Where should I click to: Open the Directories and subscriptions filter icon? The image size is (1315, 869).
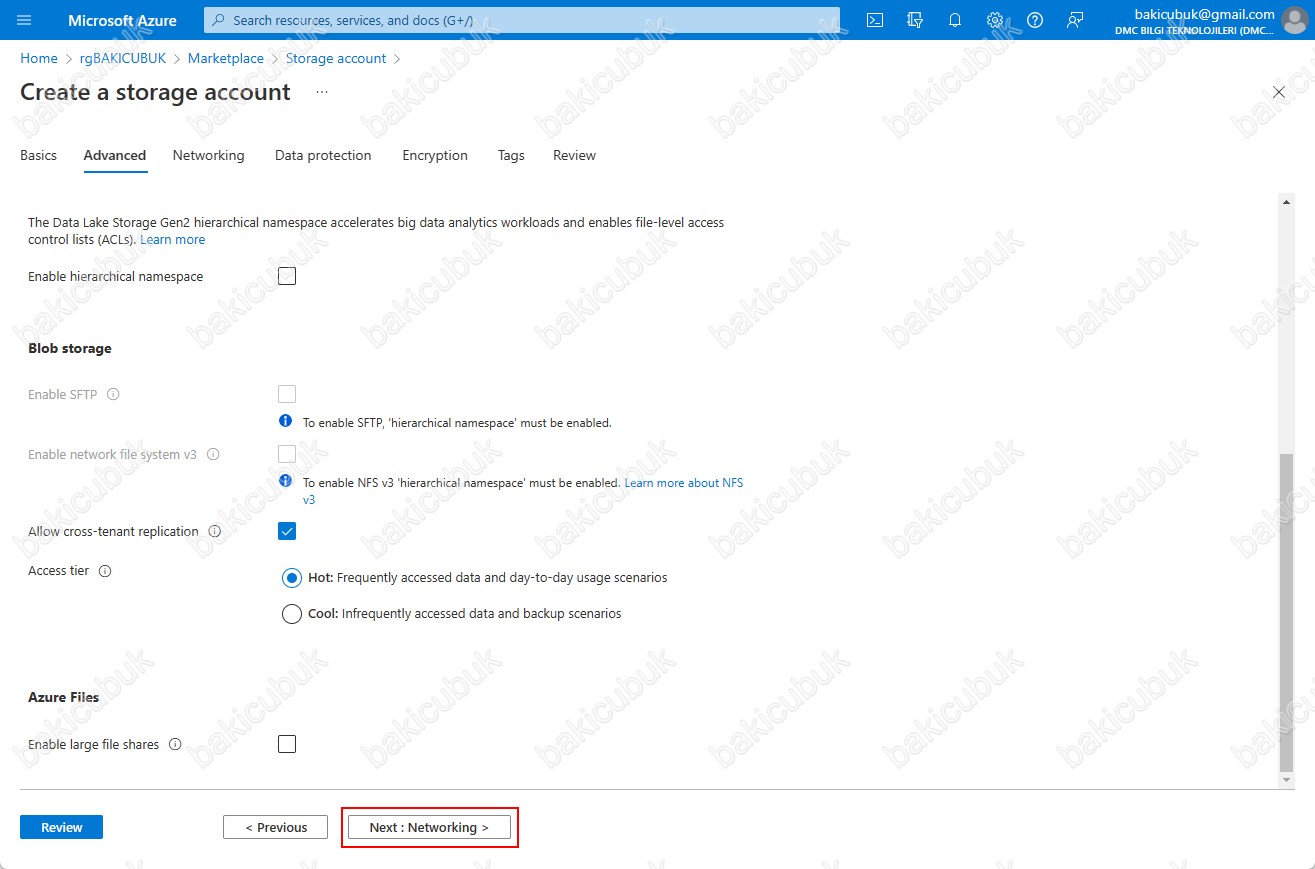tap(914, 20)
